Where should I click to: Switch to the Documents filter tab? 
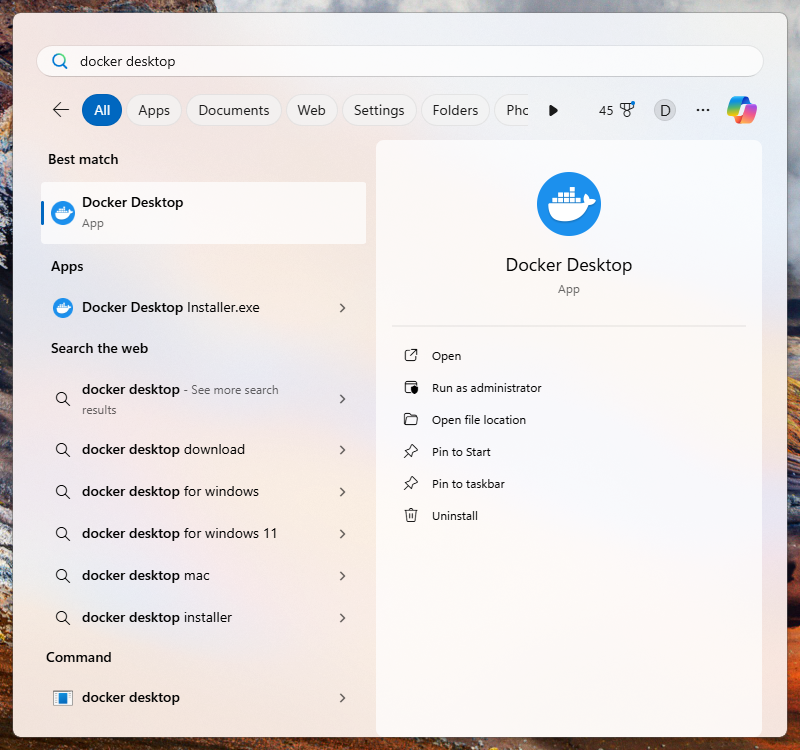click(x=234, y=110)
